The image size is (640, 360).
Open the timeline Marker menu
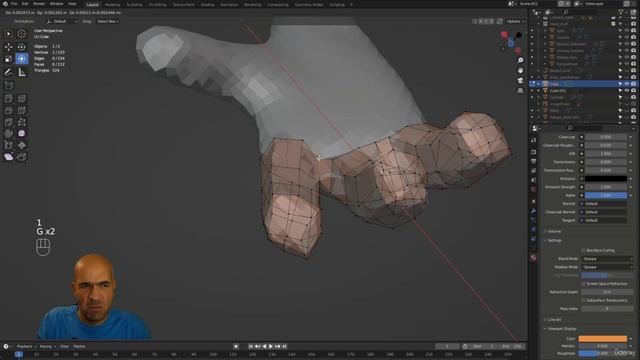coord(79,347)
